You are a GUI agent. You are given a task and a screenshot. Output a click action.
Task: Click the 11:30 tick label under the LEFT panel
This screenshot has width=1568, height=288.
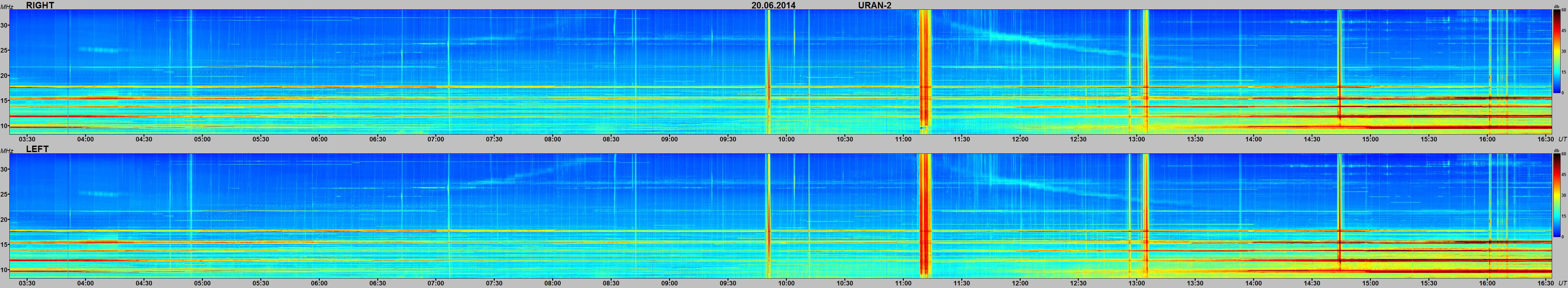(x=962, y=283)
